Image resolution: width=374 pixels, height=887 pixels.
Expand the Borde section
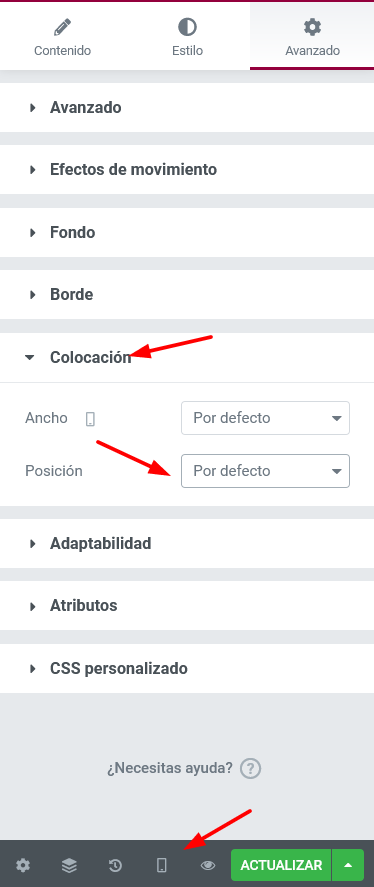(x=187, y=295)
